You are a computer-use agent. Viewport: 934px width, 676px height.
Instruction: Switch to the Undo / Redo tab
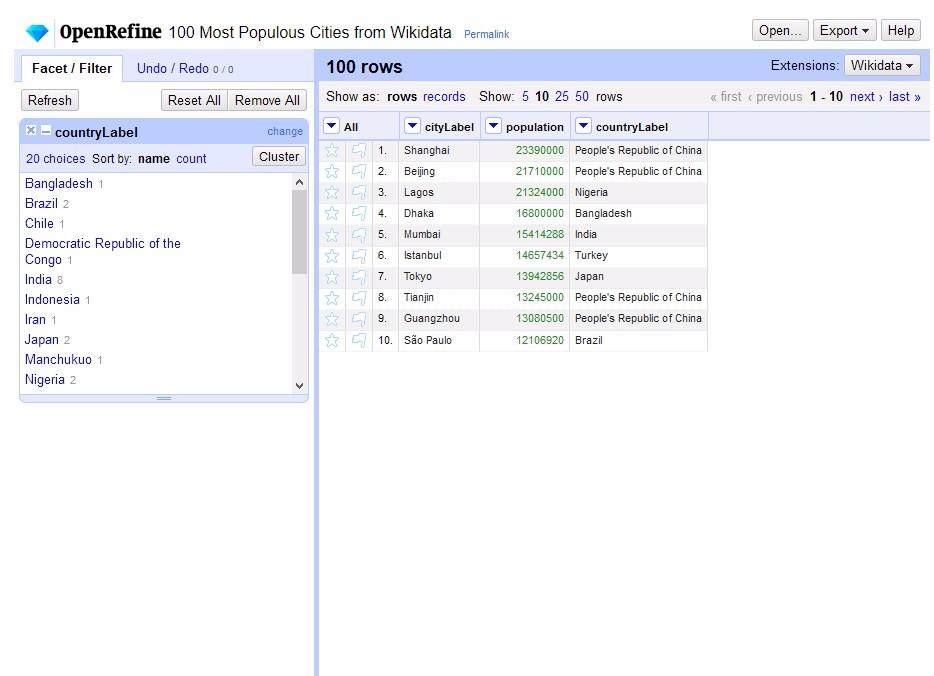click(x=185, y=68)
